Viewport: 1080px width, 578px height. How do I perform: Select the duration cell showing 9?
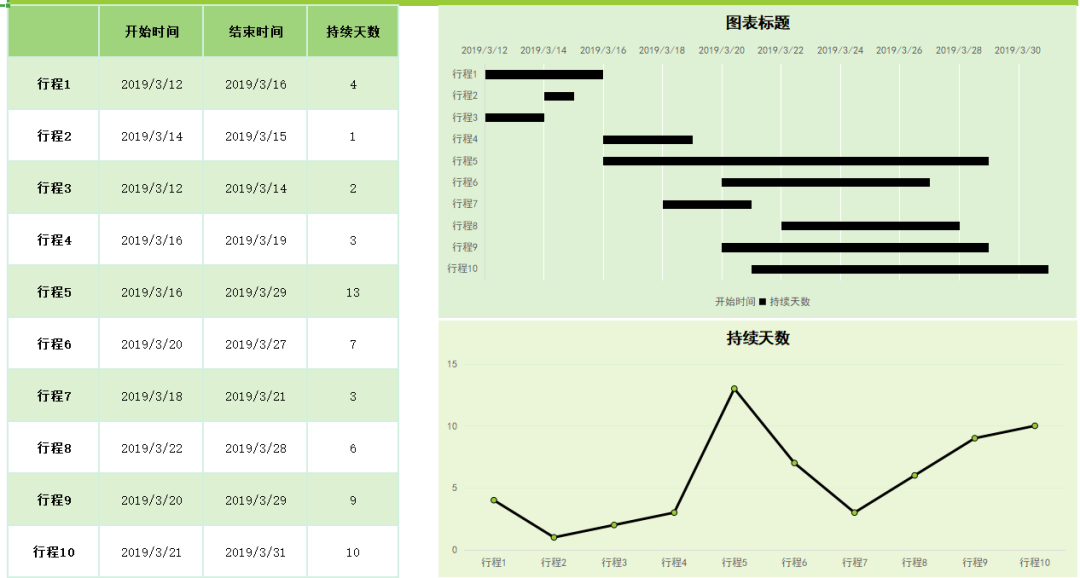[353, 500]
